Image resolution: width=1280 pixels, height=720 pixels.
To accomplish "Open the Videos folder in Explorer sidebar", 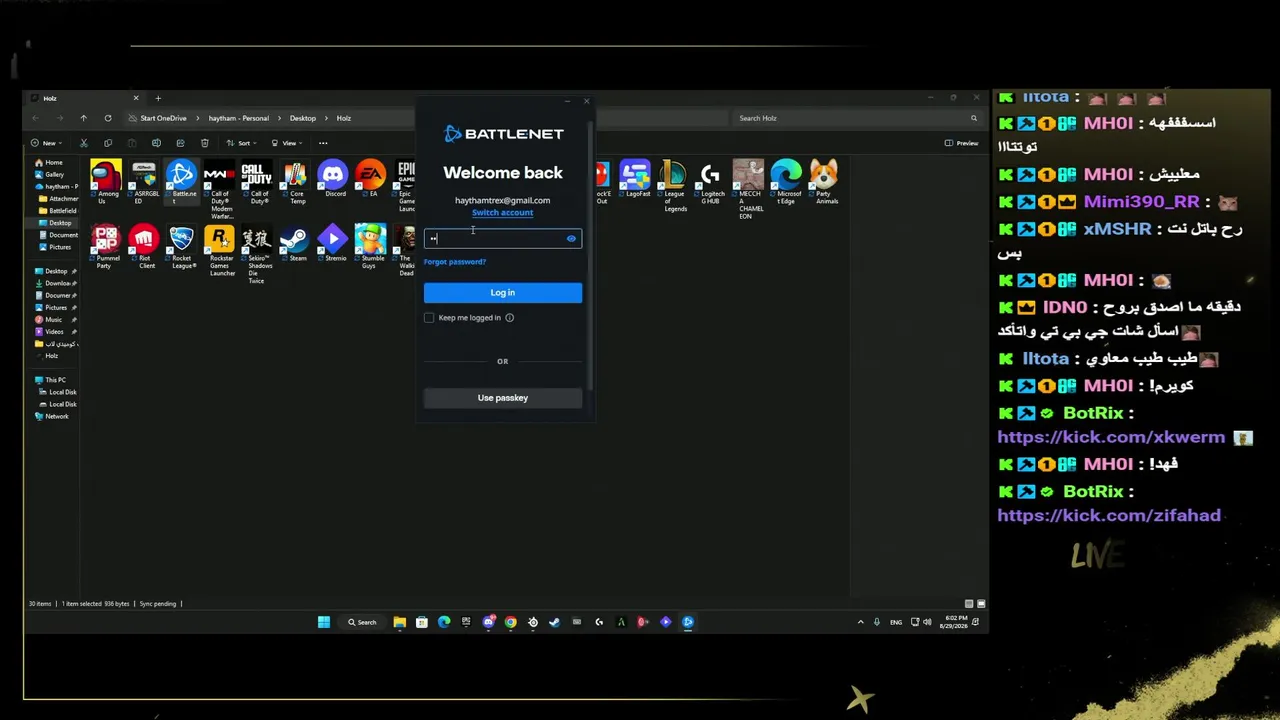I will pos(49,332).
